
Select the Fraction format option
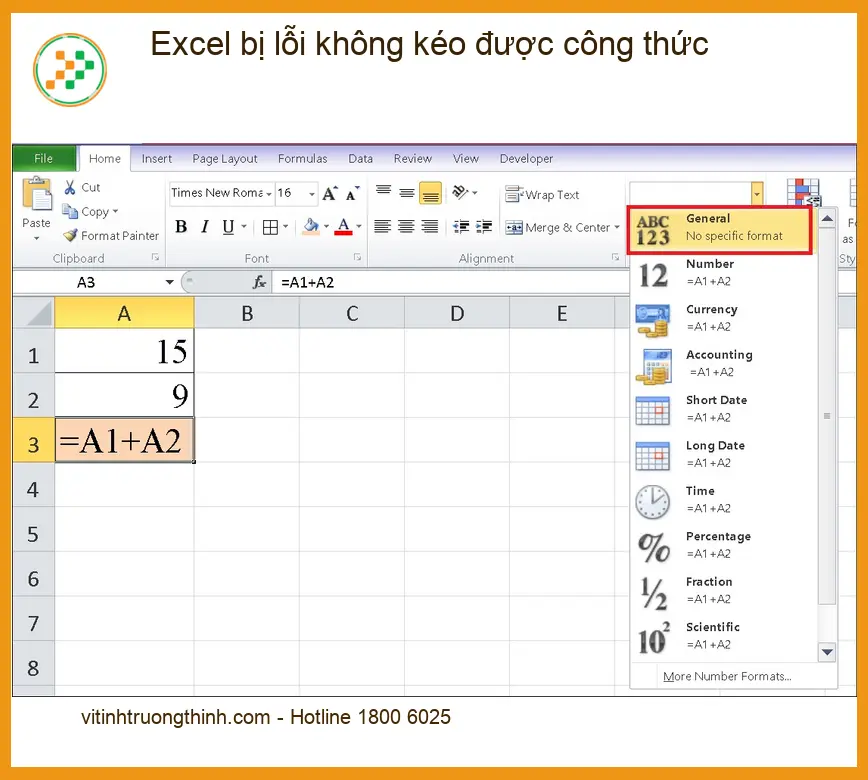click(723, 591)
